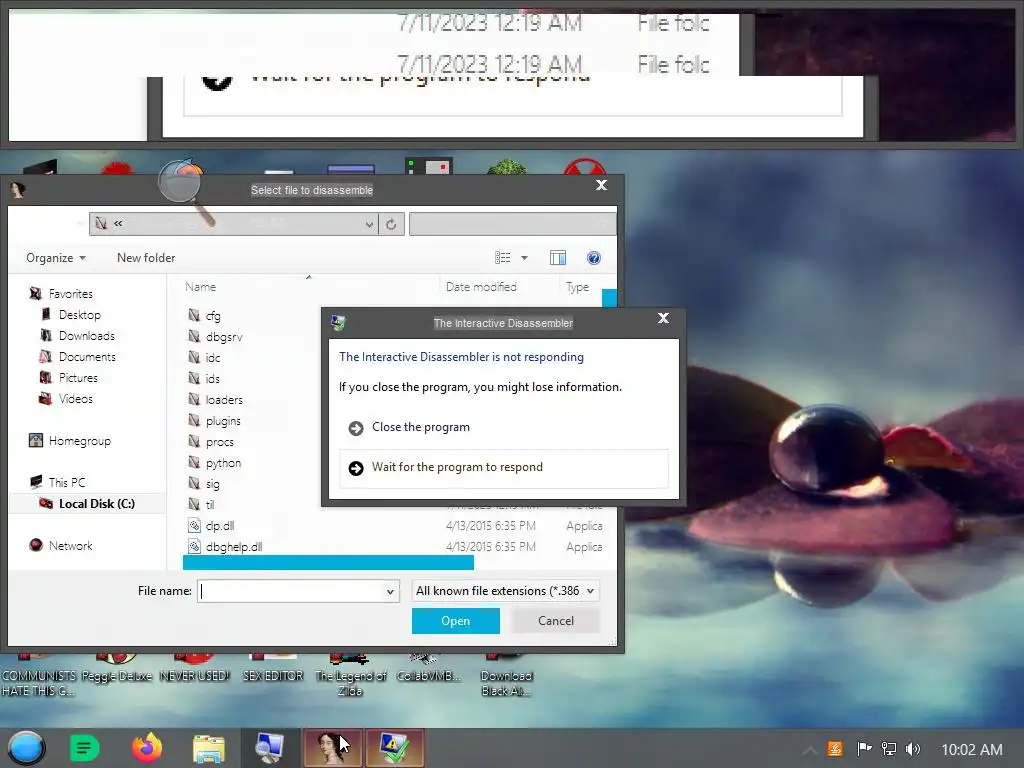Image resolution: width=1024 pixels, height=768 pixels.
Task: Select the python folder
Action: click(x=223, y=462)
